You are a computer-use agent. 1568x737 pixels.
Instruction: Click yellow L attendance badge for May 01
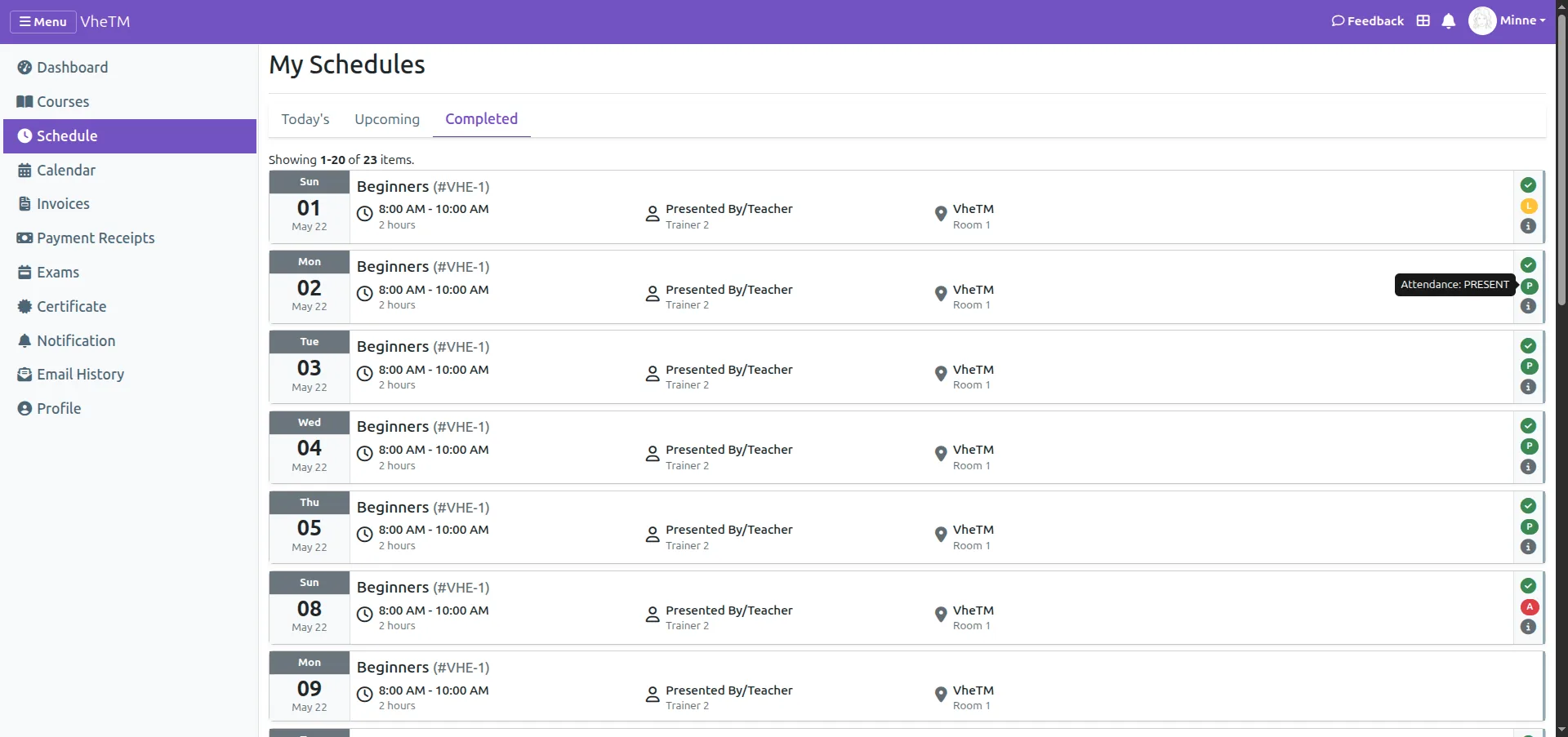pos(1529,206)
